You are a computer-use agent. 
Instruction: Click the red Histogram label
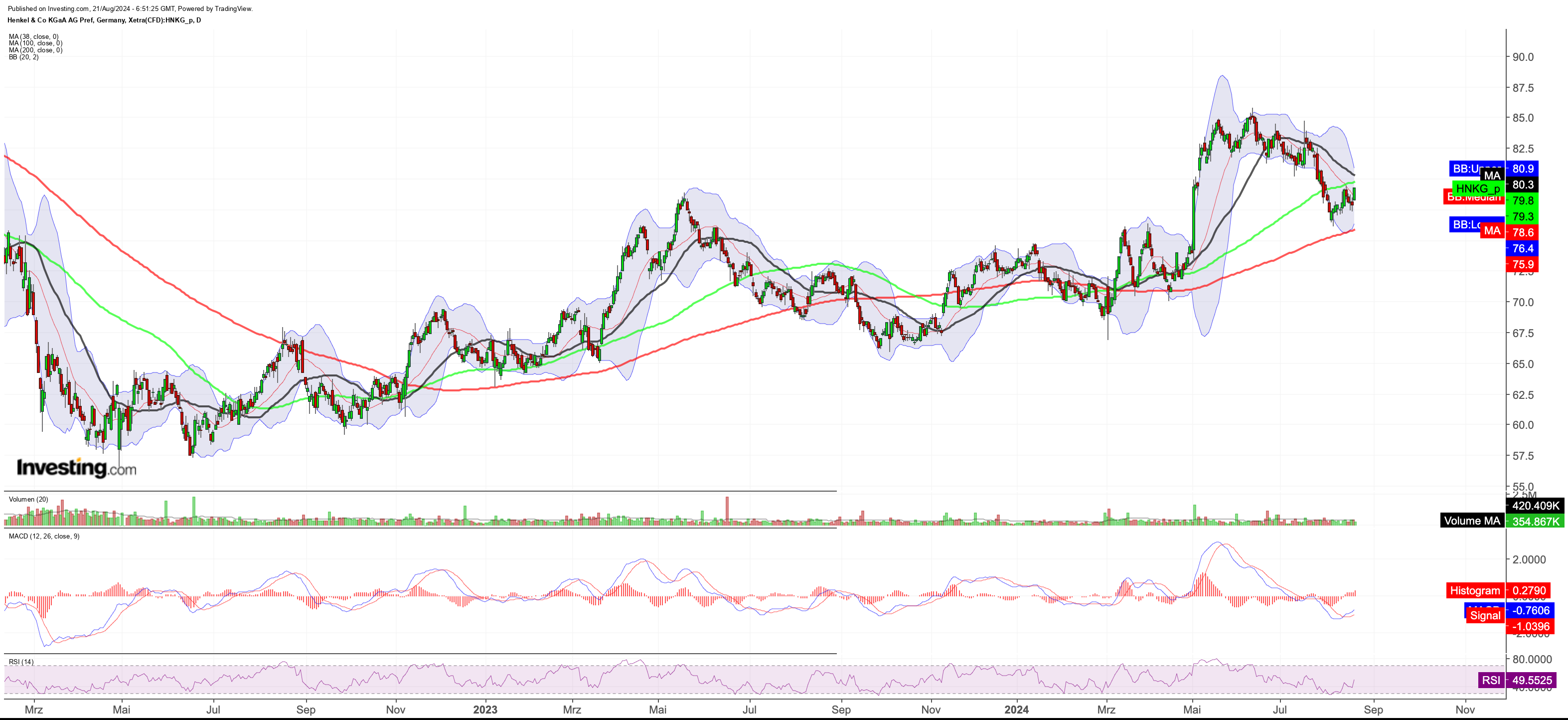click(x=1475, y=590)
